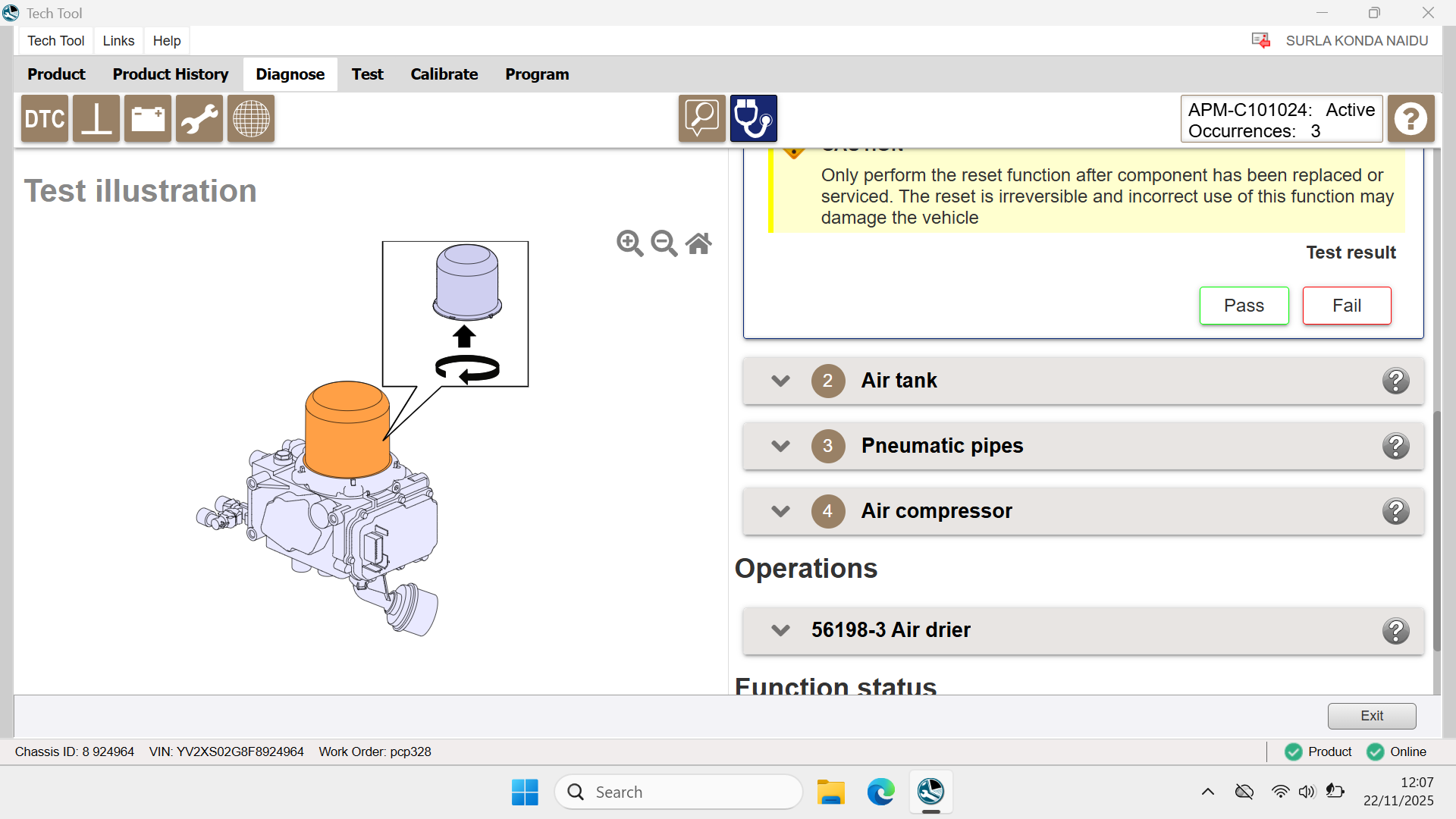The width and height of the screenshot is (1456, 819).
Task: Switch to the Product History tab
Action: 171,74
